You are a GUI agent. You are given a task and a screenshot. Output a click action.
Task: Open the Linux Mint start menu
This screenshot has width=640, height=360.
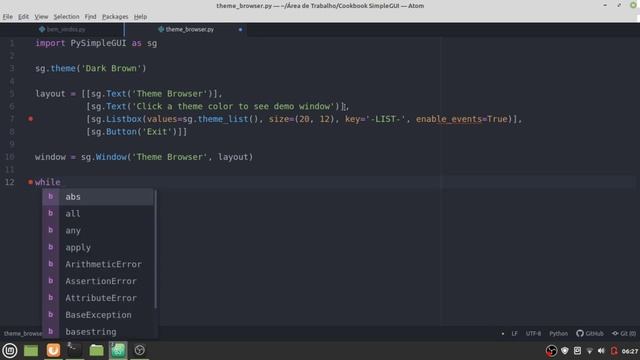tap(10, 350)
